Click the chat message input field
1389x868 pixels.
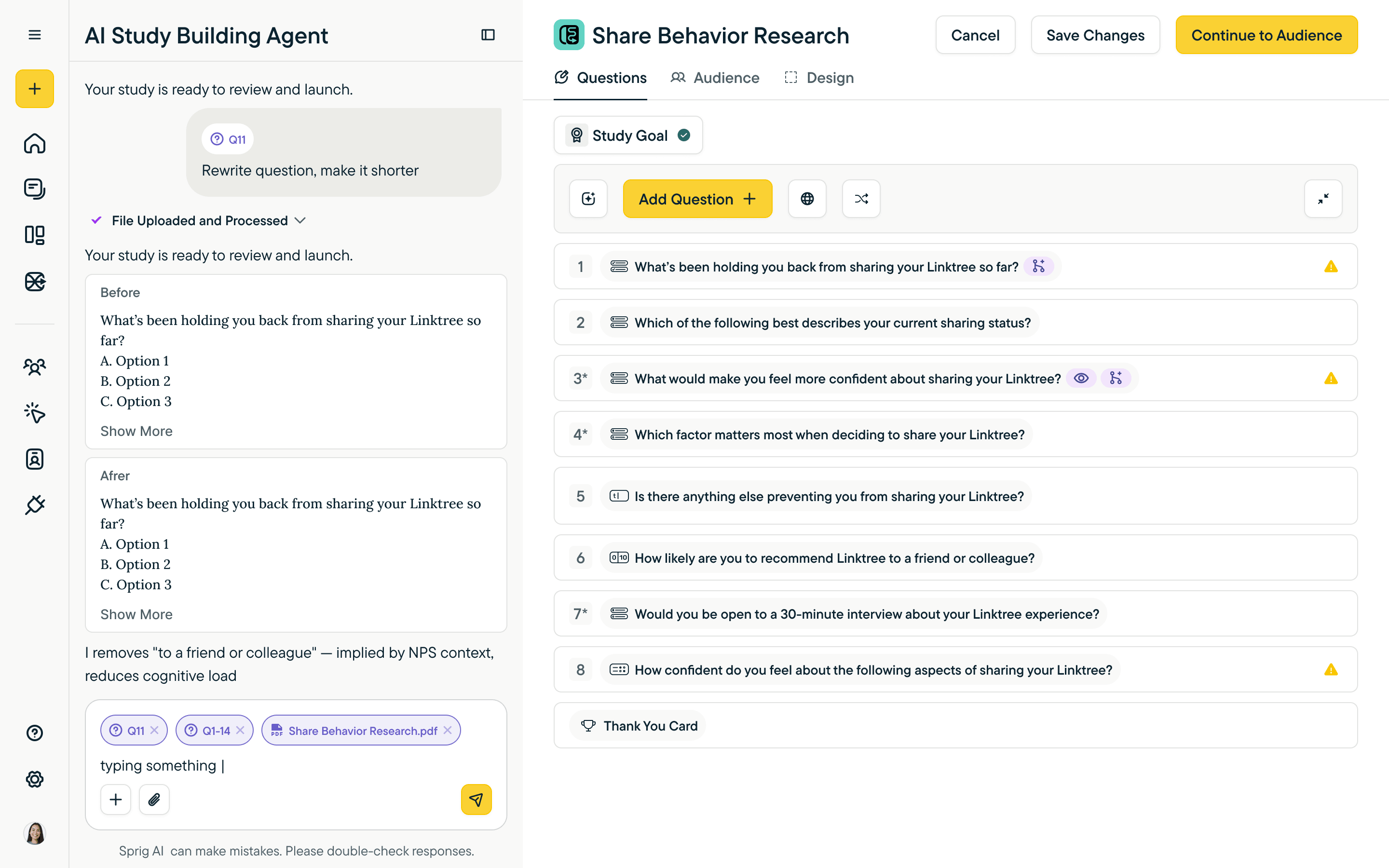[295, 765]
